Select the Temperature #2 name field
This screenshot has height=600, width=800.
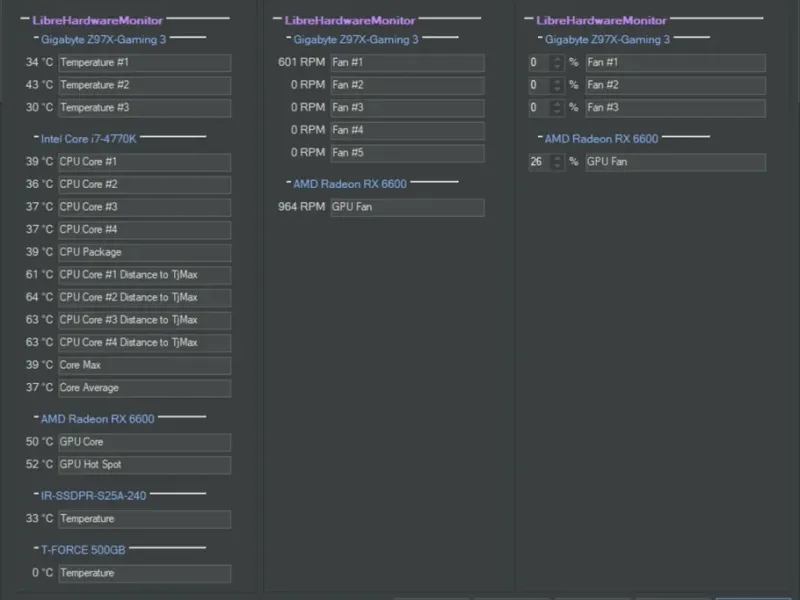[144, 85]
